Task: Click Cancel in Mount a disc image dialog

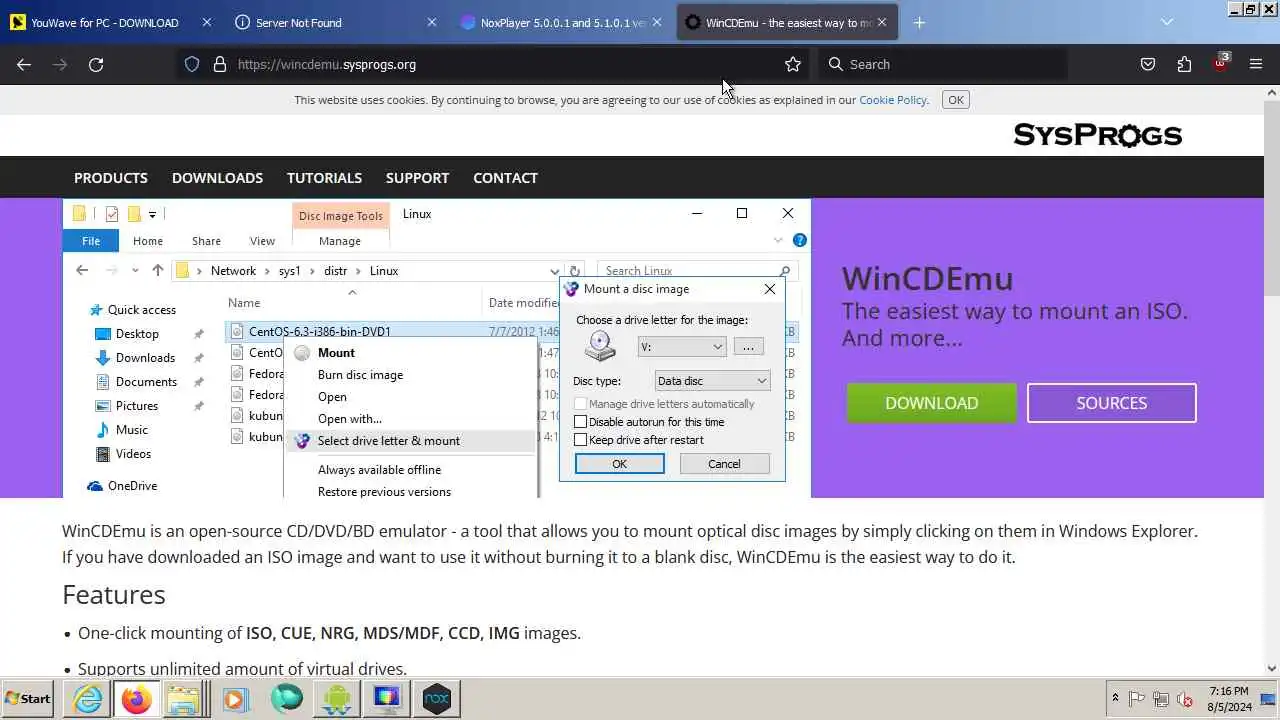Action: pos(724,464)
